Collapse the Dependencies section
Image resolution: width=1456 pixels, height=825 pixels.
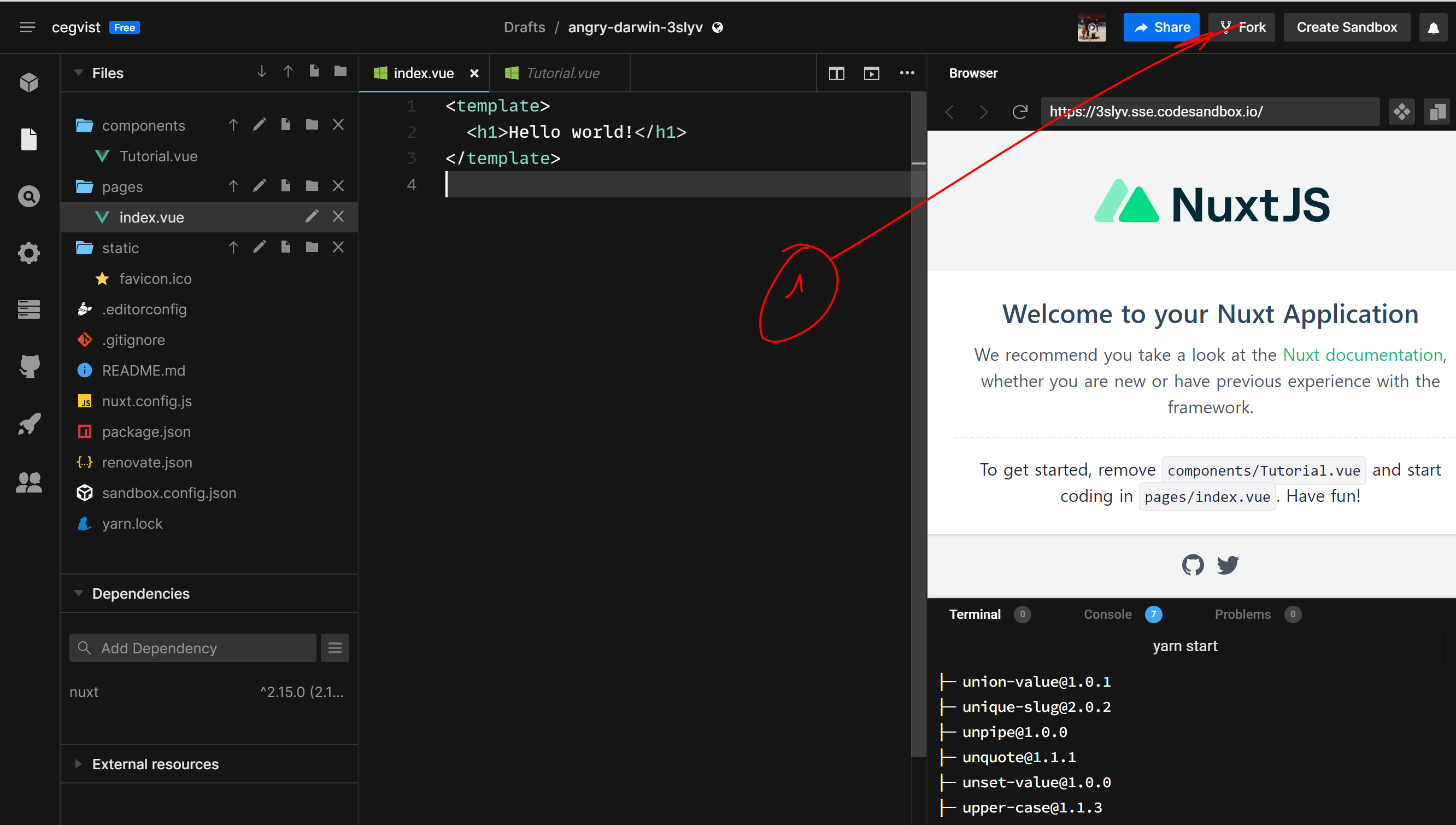tap(79, 593)
